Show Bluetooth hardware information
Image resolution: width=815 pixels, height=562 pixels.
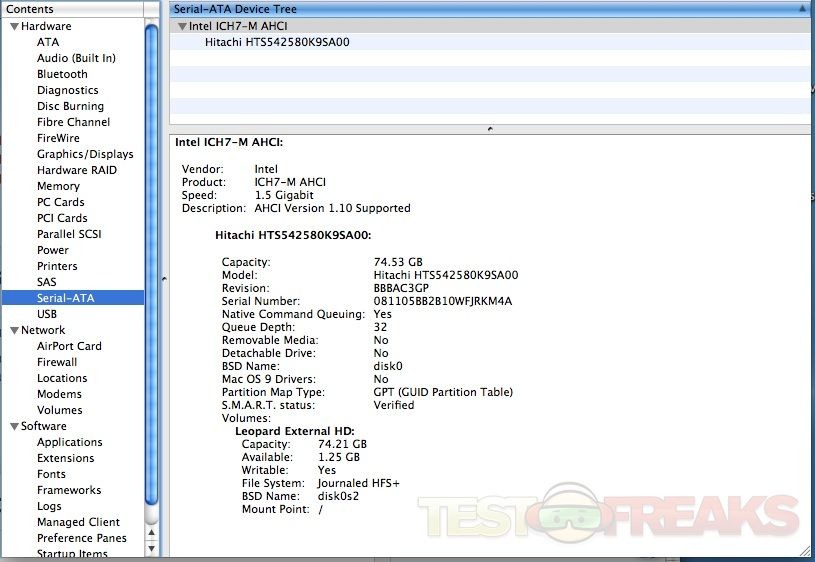click(62, 74)
